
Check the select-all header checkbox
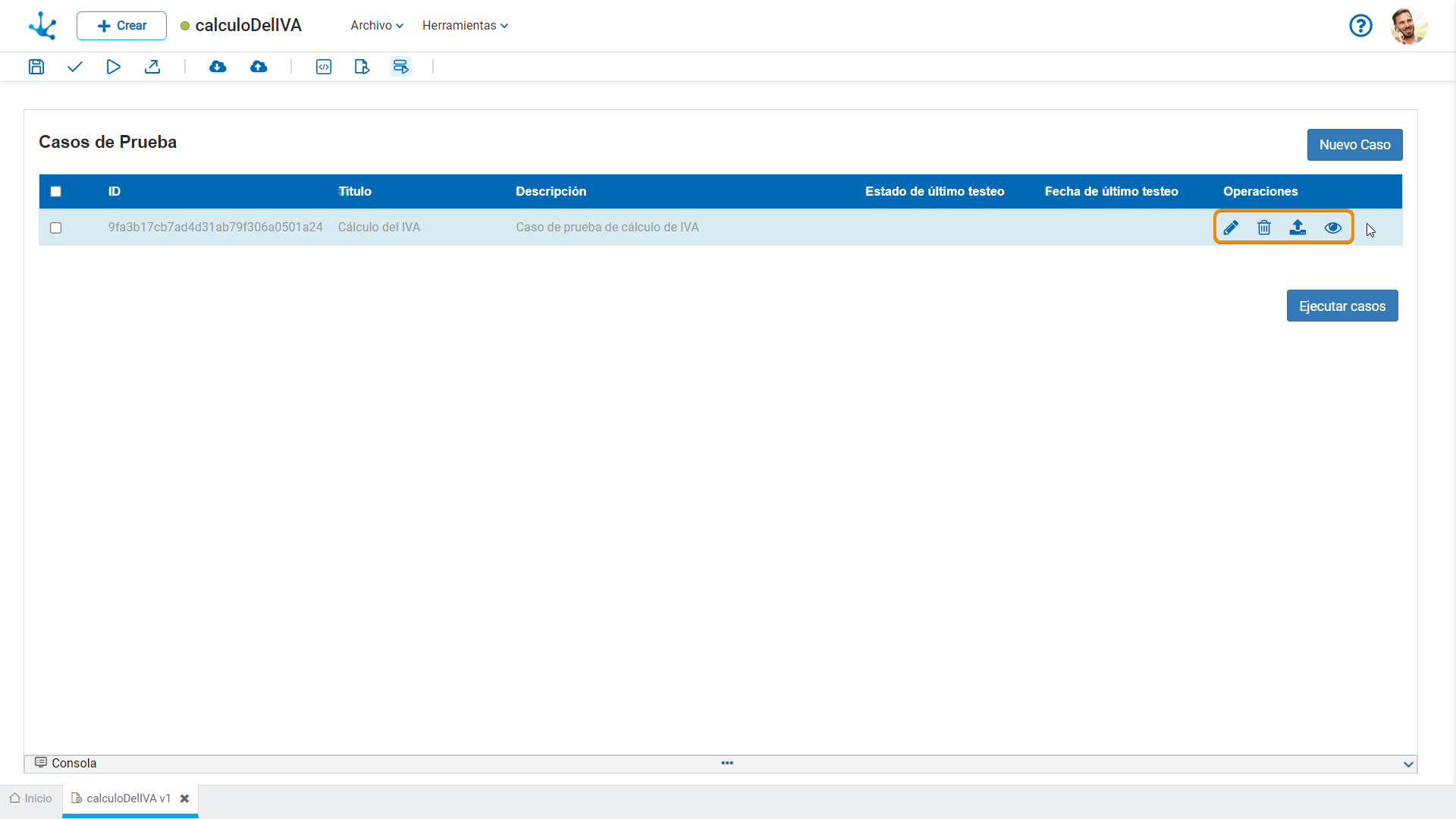point(55,192)
